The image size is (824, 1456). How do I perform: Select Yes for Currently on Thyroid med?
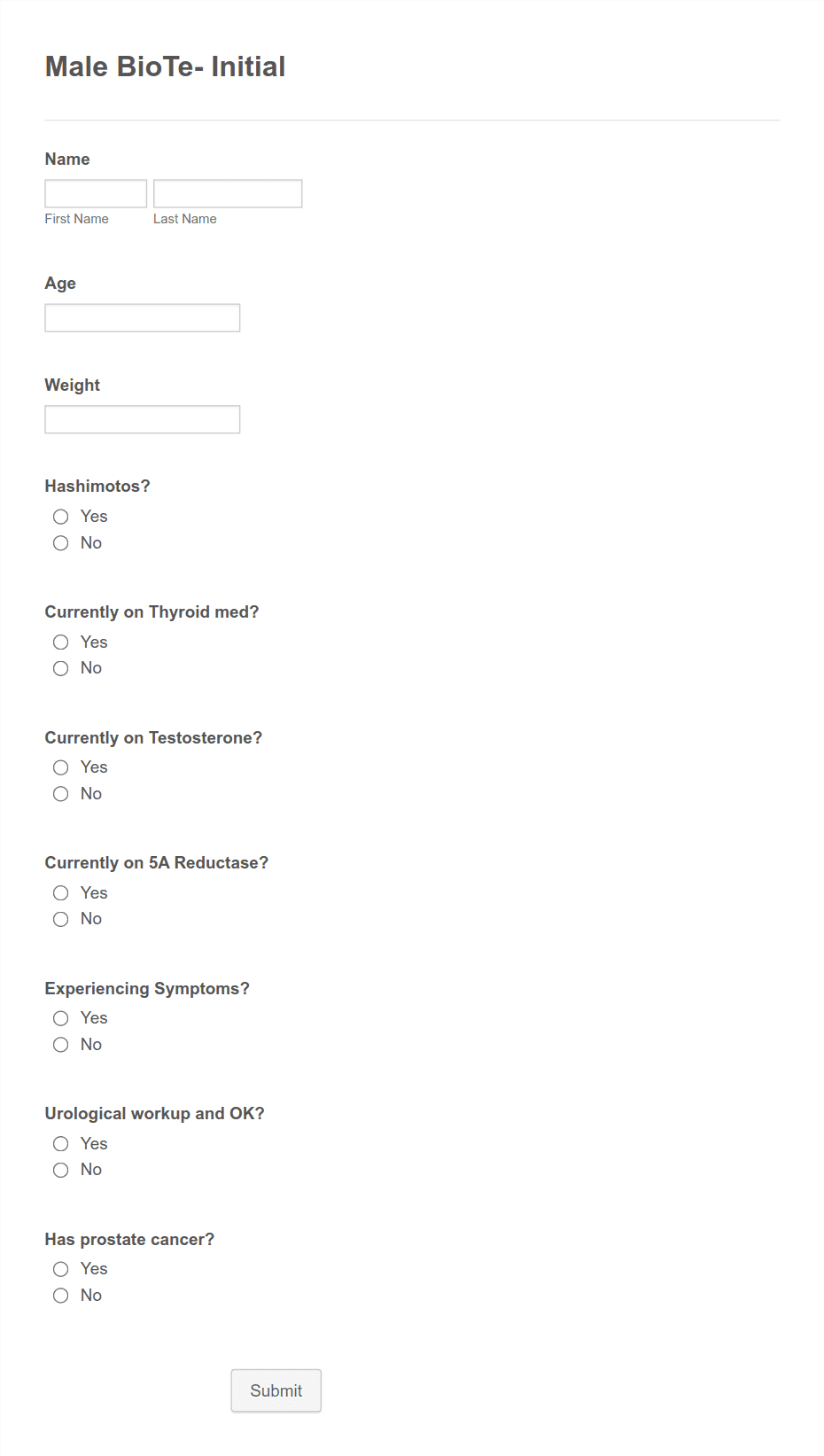click(x=60, y=642)
